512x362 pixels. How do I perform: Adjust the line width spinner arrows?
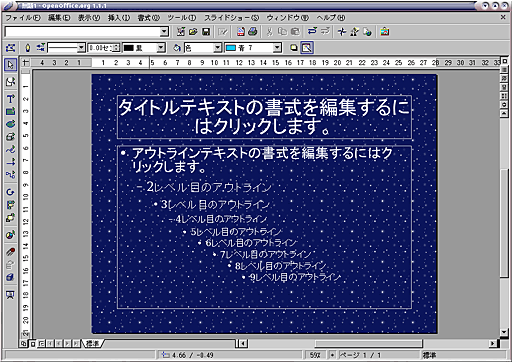[116, 48]
